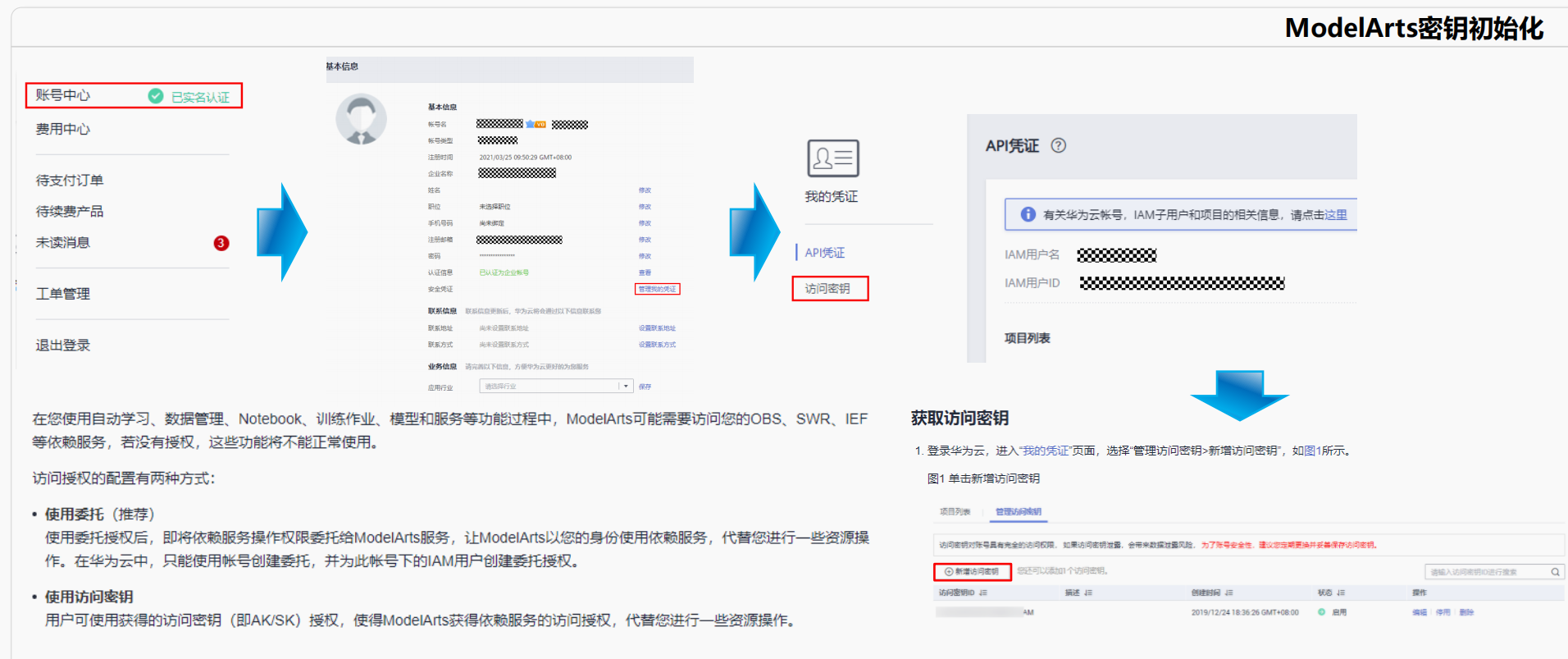Open 工单管理 menu entry
This screenshot has height=659, width=1568.
tap(63, 294)
